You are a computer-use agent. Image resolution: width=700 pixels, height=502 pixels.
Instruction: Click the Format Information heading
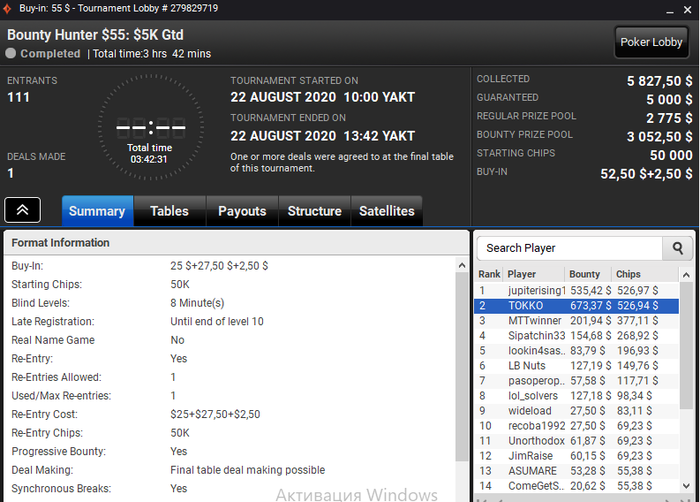point(60,243)
